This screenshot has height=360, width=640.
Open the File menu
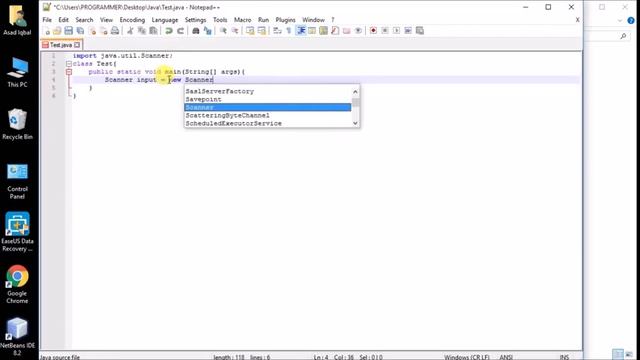pos(47,20)
